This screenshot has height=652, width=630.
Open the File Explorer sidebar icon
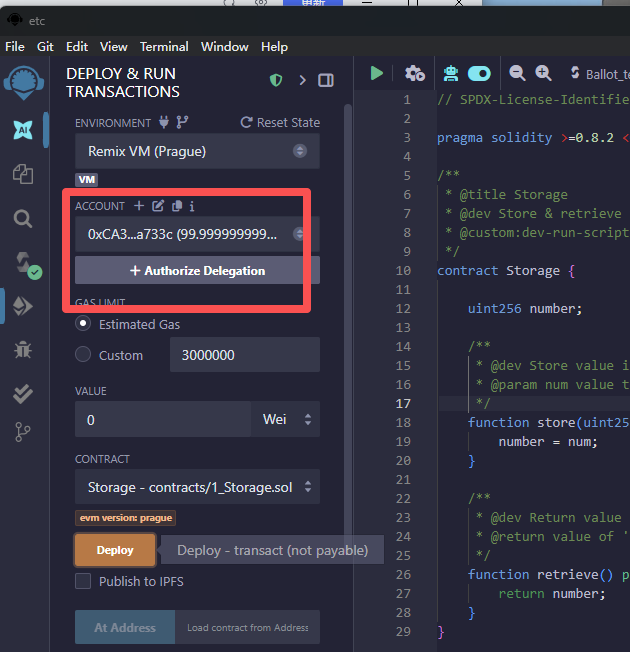[23, 174]
